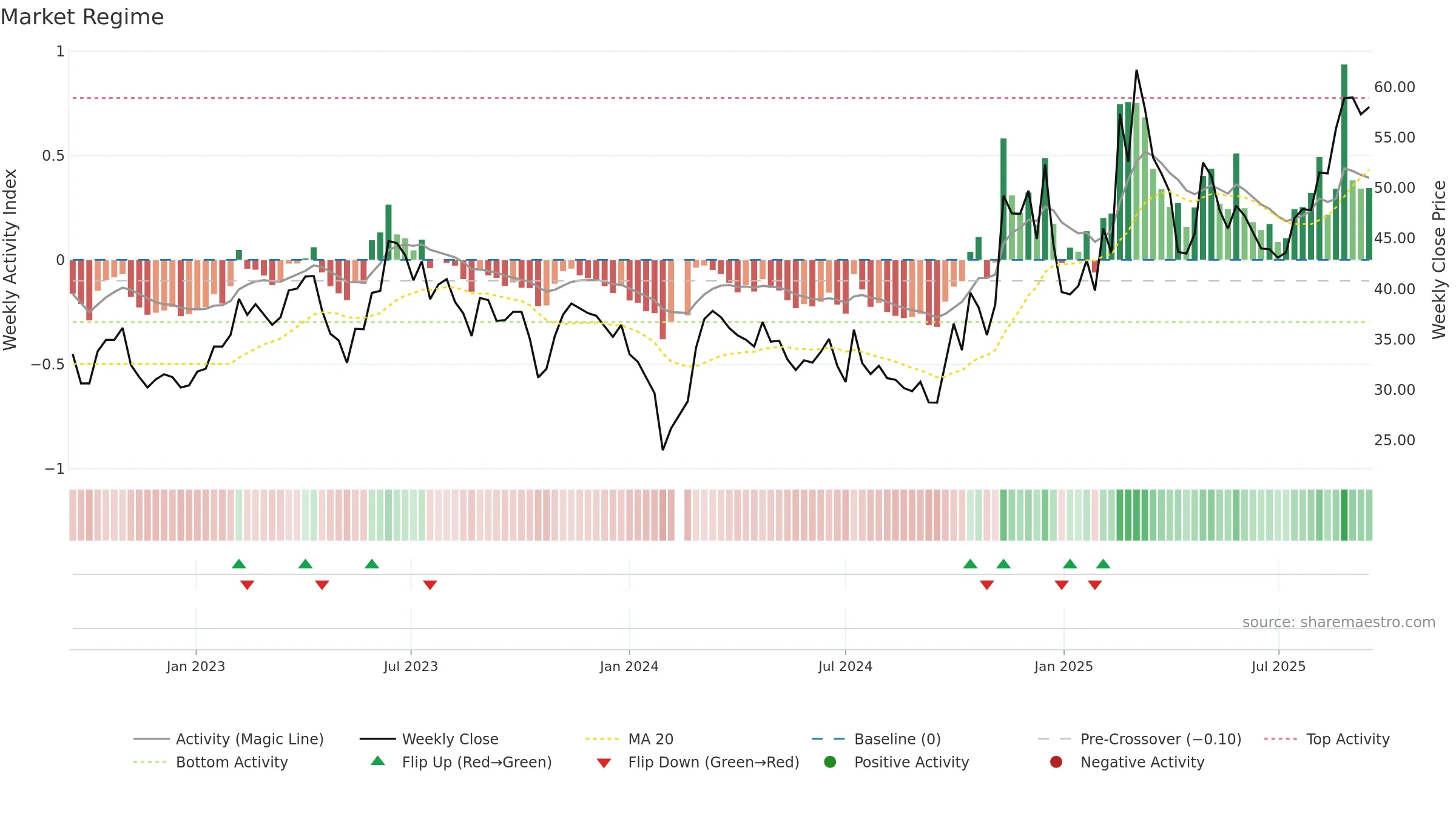This screenshot has height=819, width=1456.
Task: Click the weekly close low in early 2024
Action: point(662,450)
